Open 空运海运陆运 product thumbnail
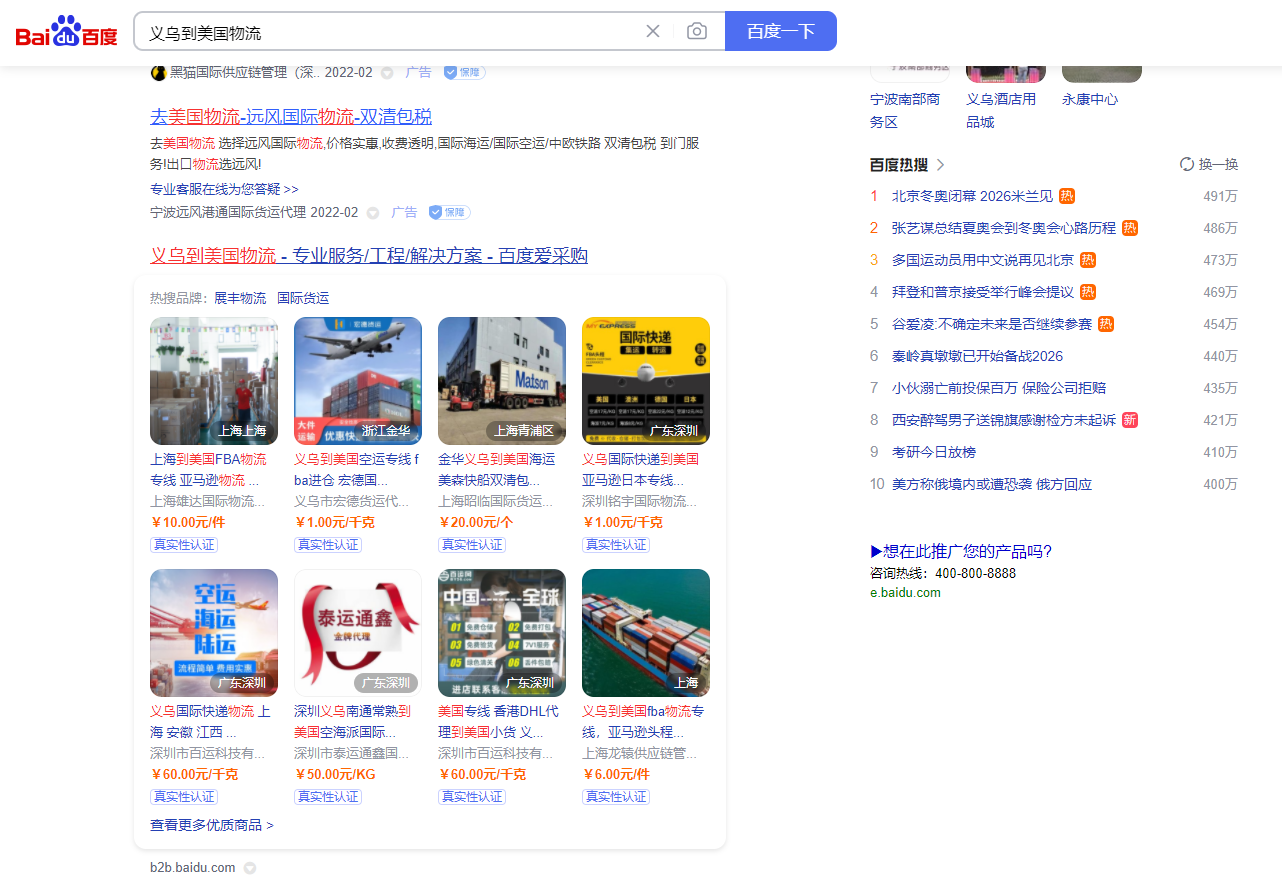Viewport: 1282px width, 888px height. pos(214,633)
